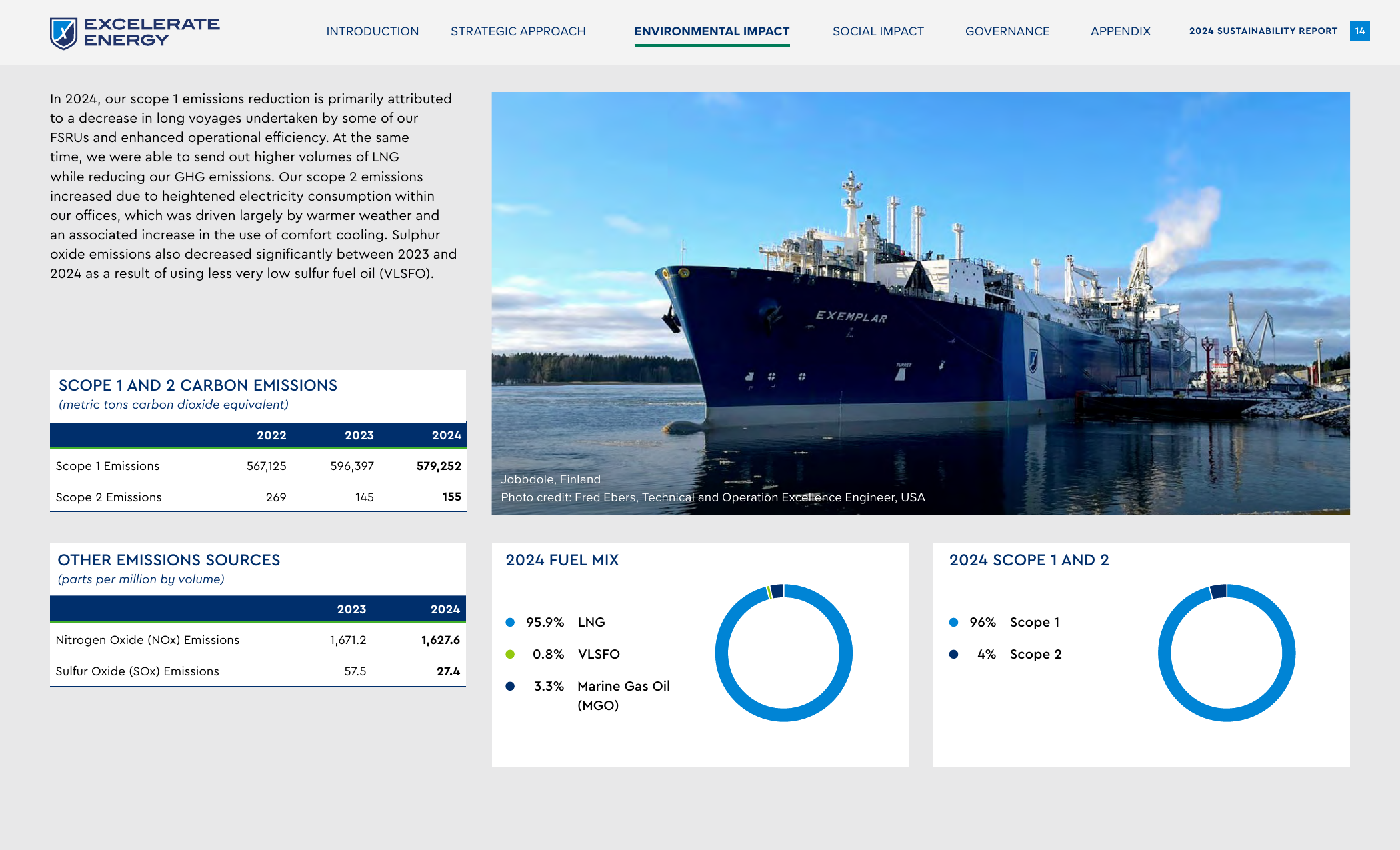Click the Sulfur Oxide (SOx) Emissions label
1400x850 pixels.
tap(137, 671)
